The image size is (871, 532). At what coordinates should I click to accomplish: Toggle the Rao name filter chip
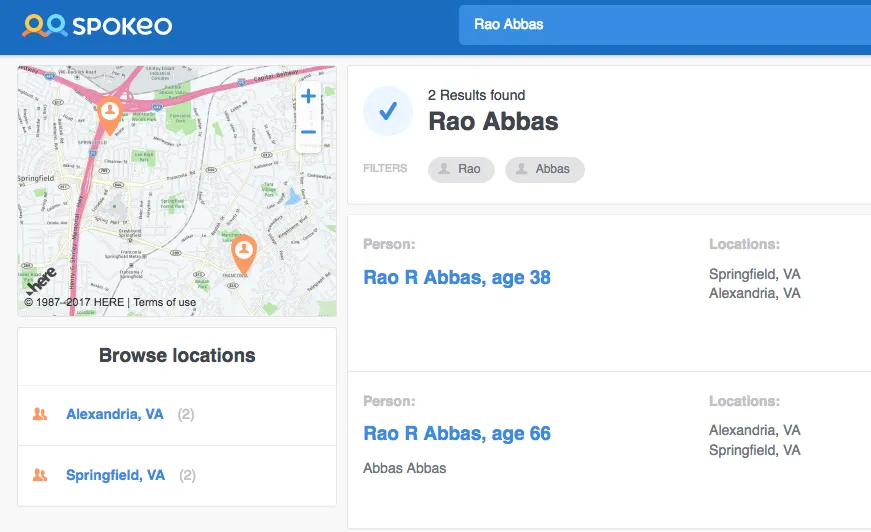(x=461, y=169)
